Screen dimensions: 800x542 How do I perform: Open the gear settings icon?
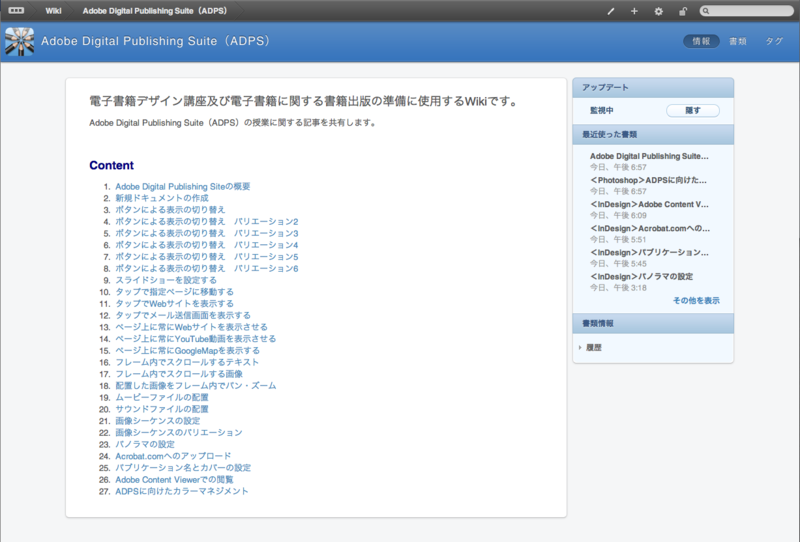(x=659, y=11)
